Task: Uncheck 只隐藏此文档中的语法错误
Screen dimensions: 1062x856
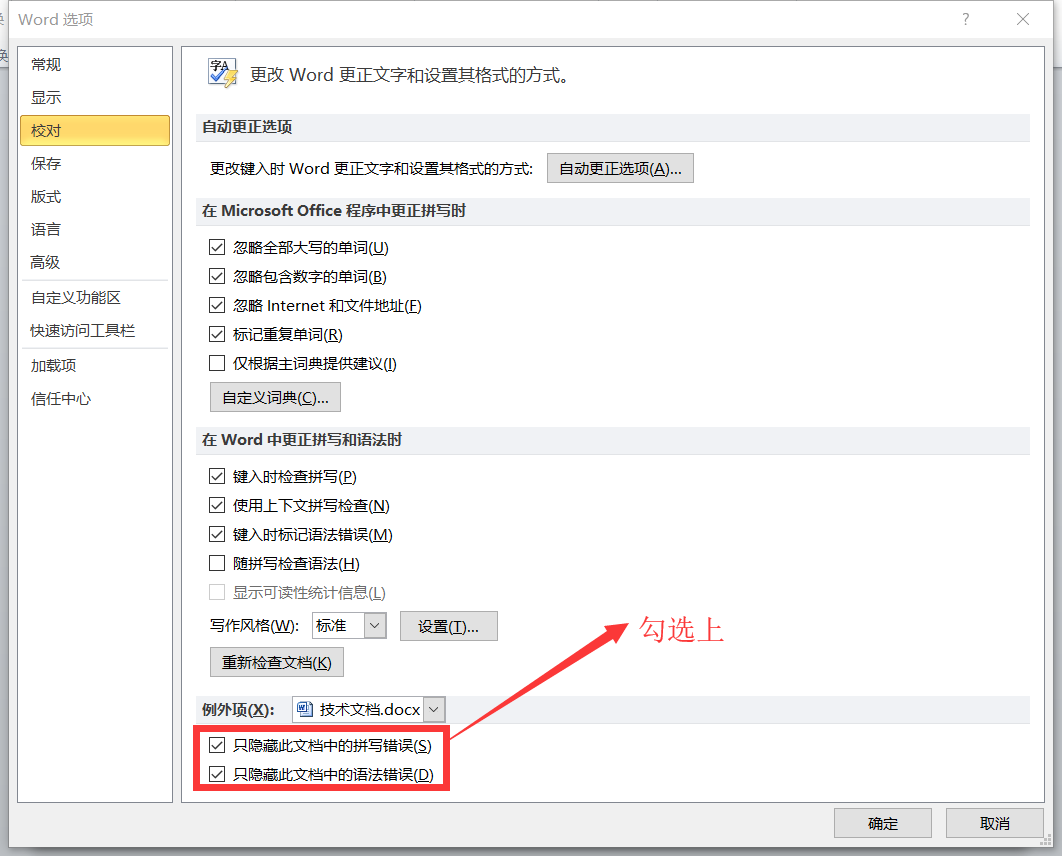Action: pos(217,774)
